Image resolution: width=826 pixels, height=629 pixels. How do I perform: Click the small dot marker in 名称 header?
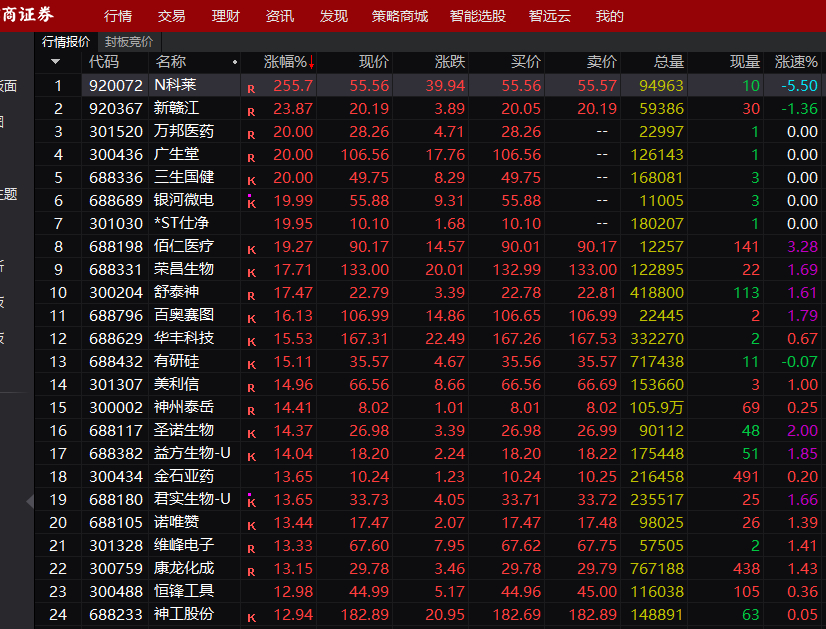(235, 62)
